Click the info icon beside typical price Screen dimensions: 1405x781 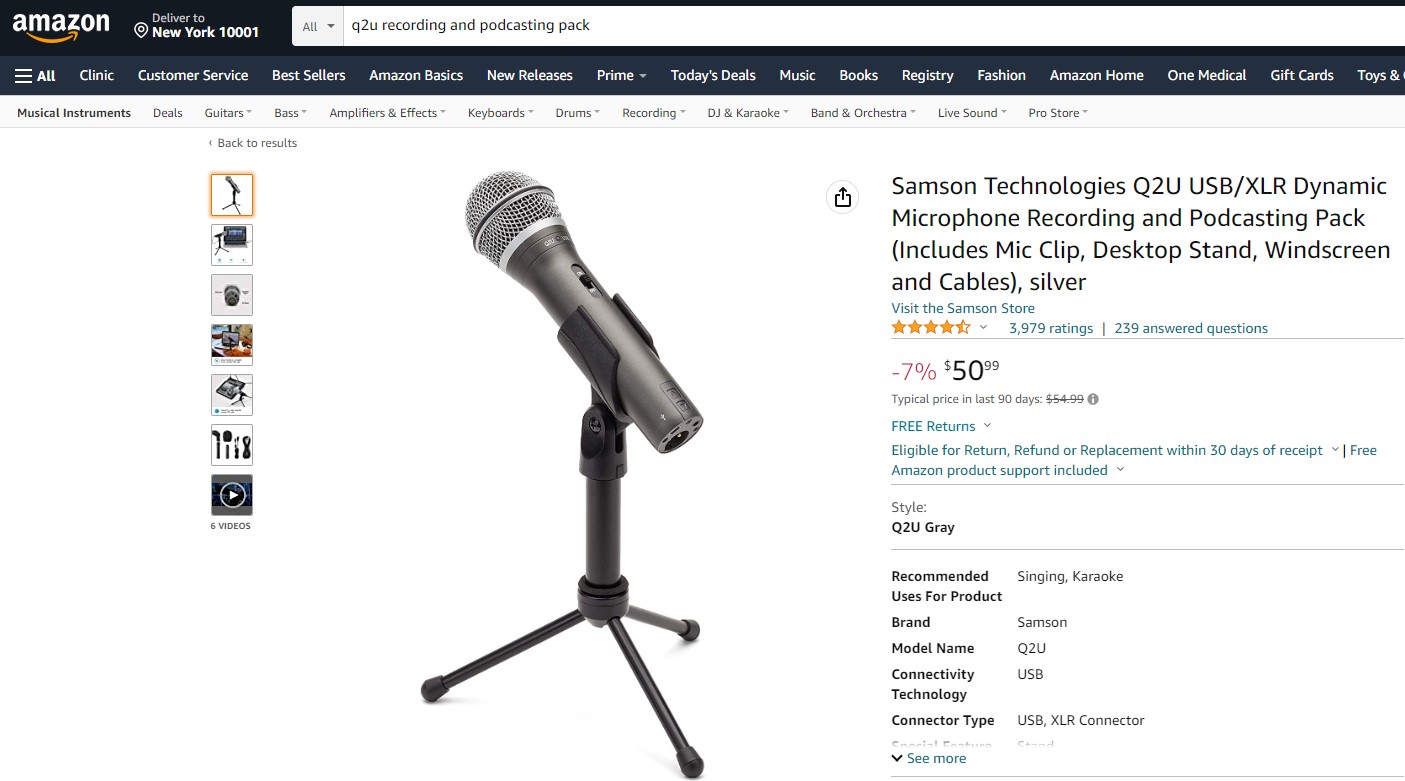[1093, 399]
